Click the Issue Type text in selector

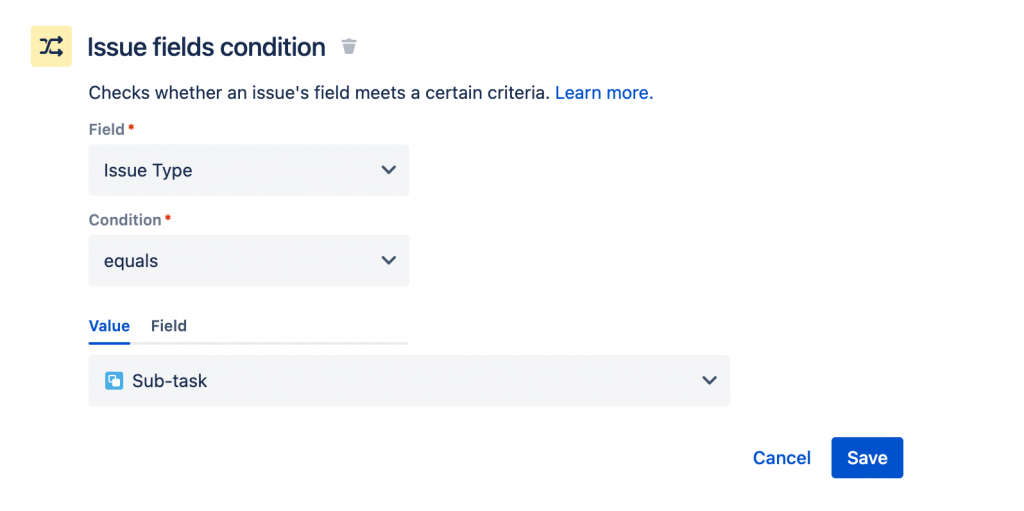pos(148,171)
